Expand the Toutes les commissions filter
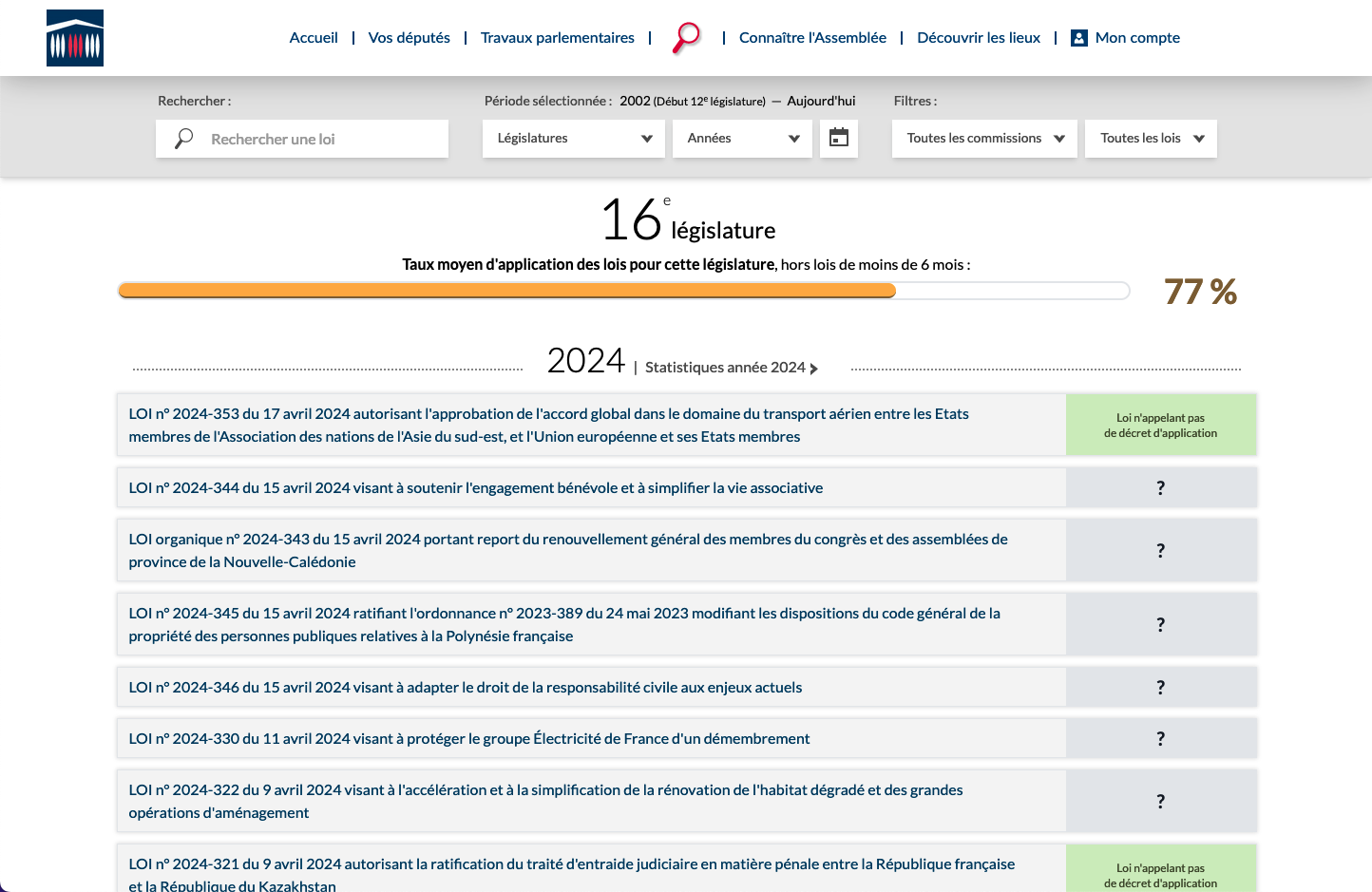 [x=984, y=139]
